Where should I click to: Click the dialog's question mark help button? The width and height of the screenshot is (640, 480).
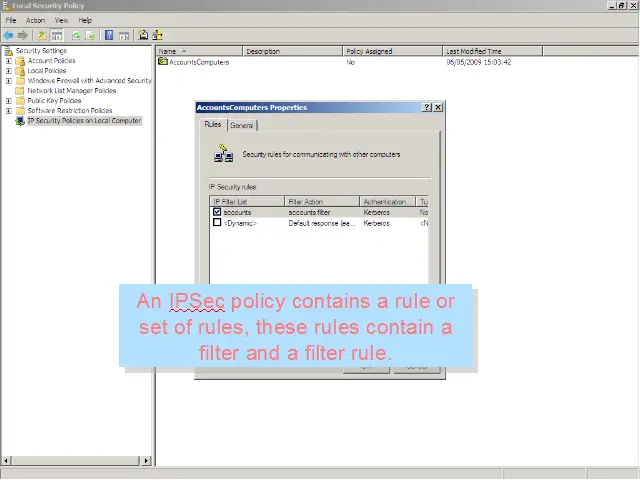click(x=428, y=107)
